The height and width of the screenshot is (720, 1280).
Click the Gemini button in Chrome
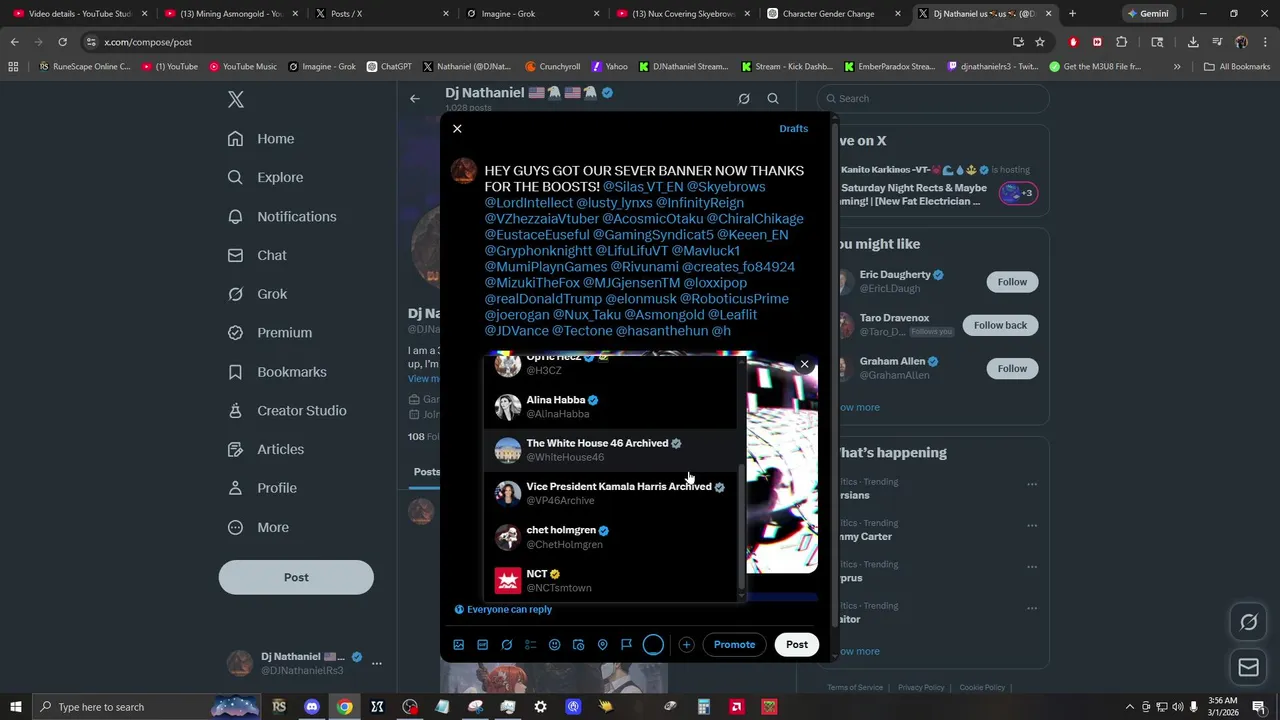click(x=1148, y=14)
